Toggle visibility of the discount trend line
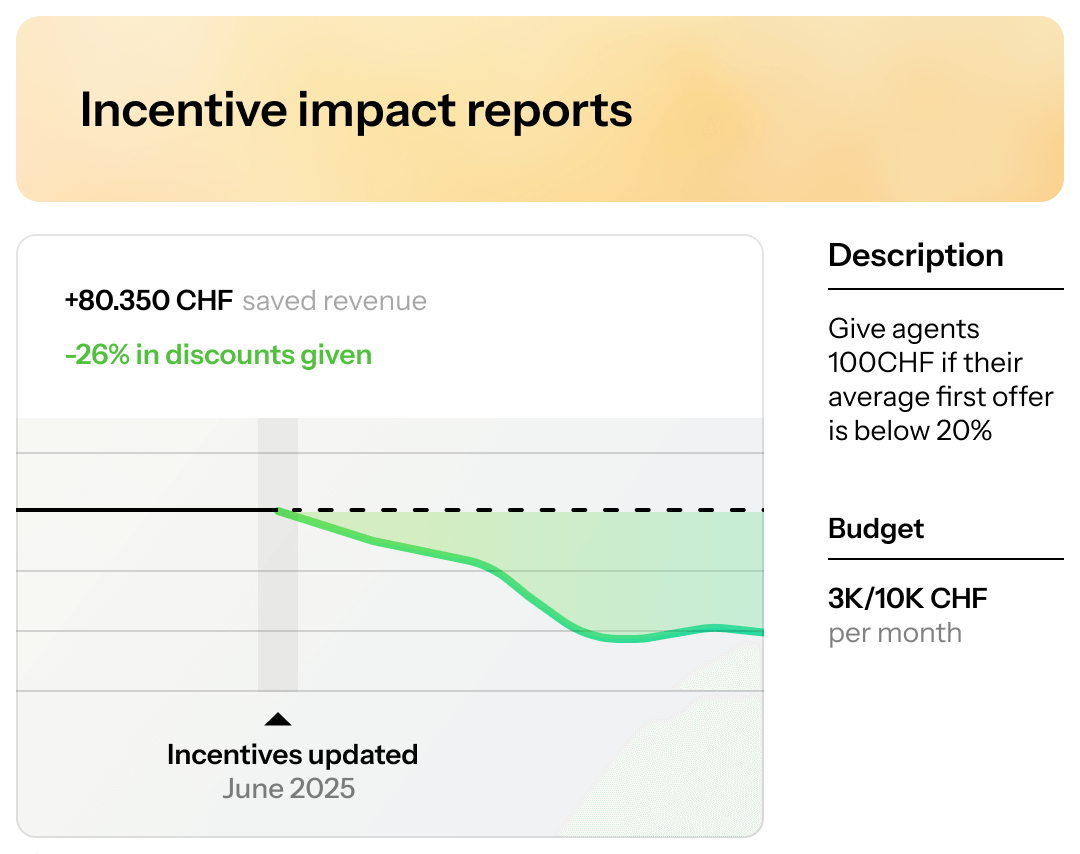Image resolution: width=1080 pixels, height=854 pixels. [x=216, y=355]
